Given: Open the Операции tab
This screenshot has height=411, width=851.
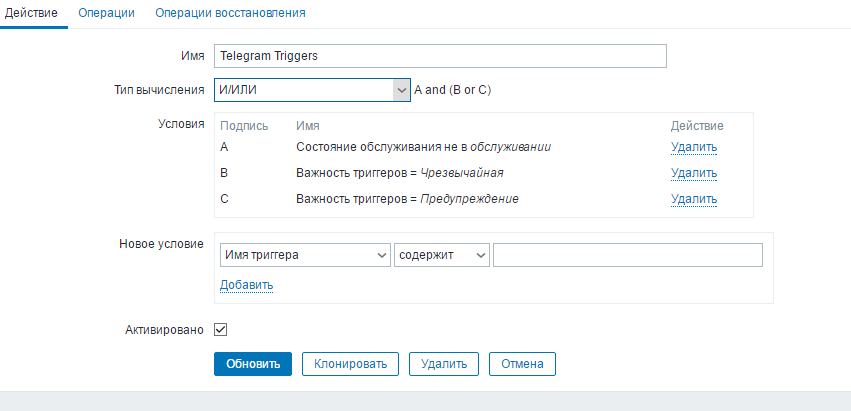Looking at the screenshot, I should click(x=105, y=13).
